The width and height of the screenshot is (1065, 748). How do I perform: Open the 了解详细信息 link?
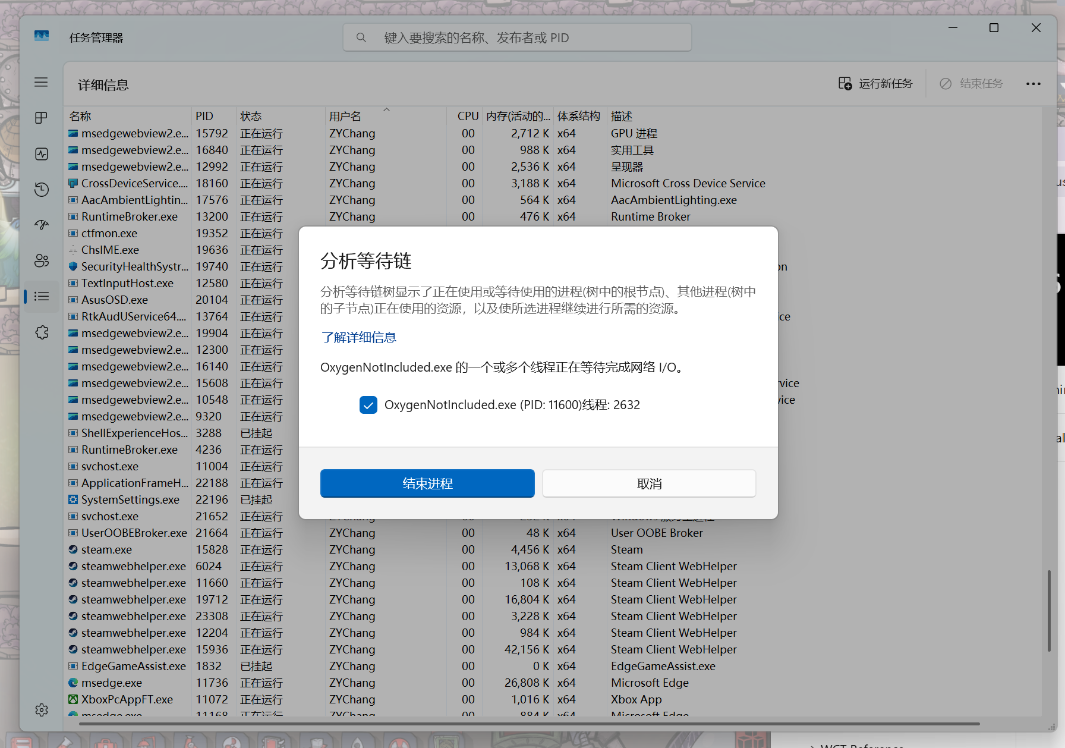click(x=358, y=338)
